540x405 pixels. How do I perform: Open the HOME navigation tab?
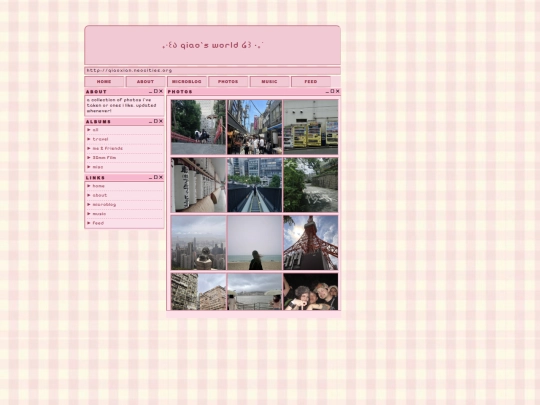pyautogui.click(x=104, y=82)
